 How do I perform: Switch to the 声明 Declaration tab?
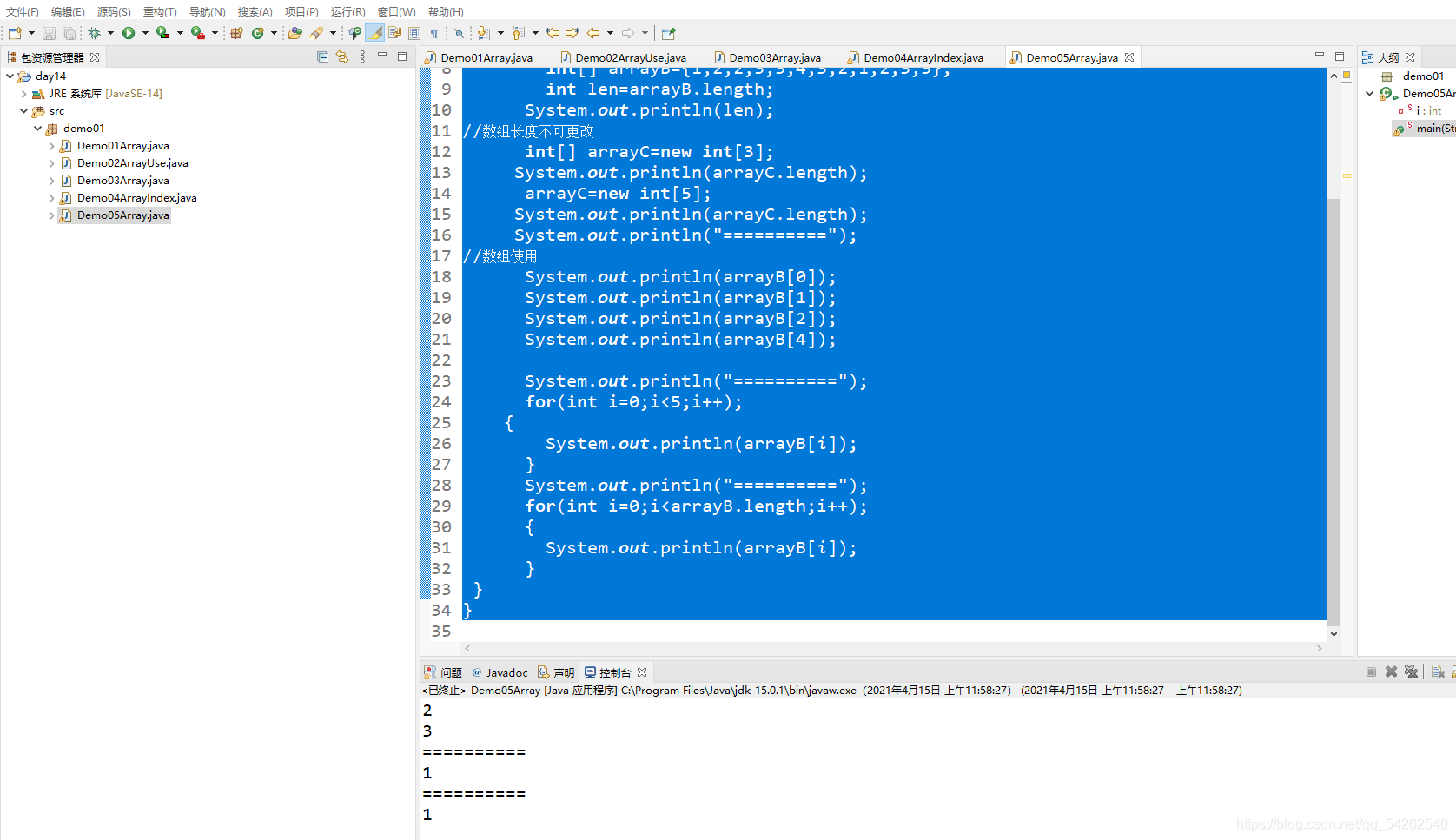point(556,672)
